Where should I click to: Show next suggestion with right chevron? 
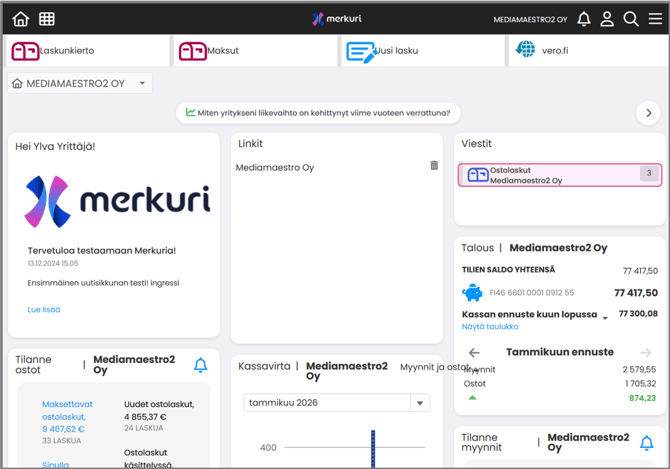(x=648, y=113)
